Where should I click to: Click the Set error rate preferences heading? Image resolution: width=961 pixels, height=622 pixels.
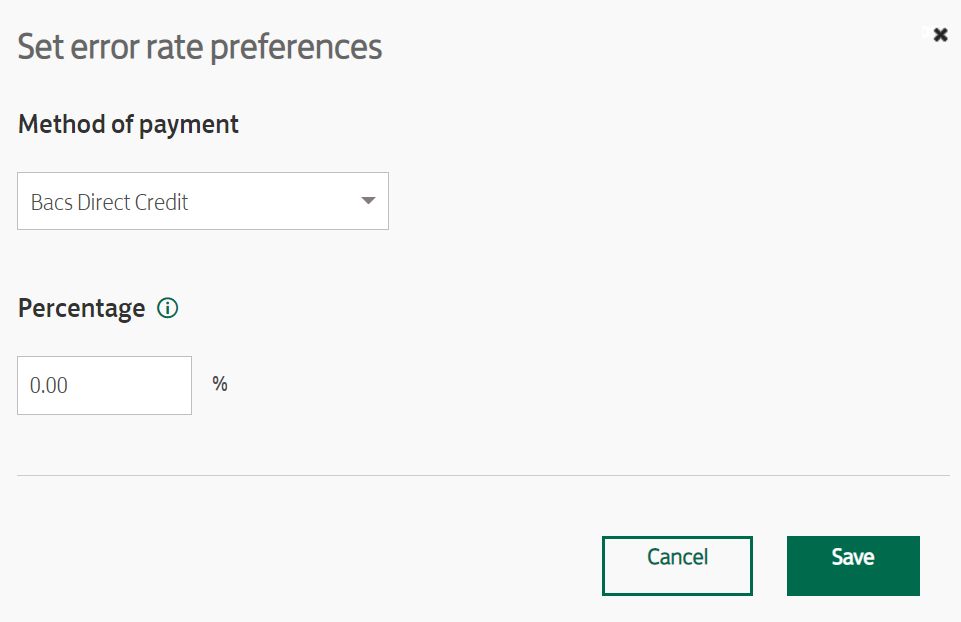coord(200,47)
